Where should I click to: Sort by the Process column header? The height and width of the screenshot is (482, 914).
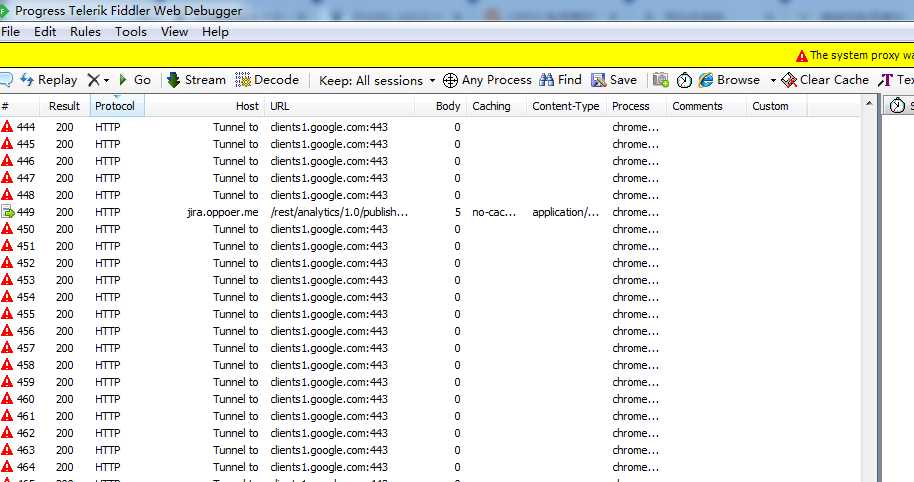637,106
